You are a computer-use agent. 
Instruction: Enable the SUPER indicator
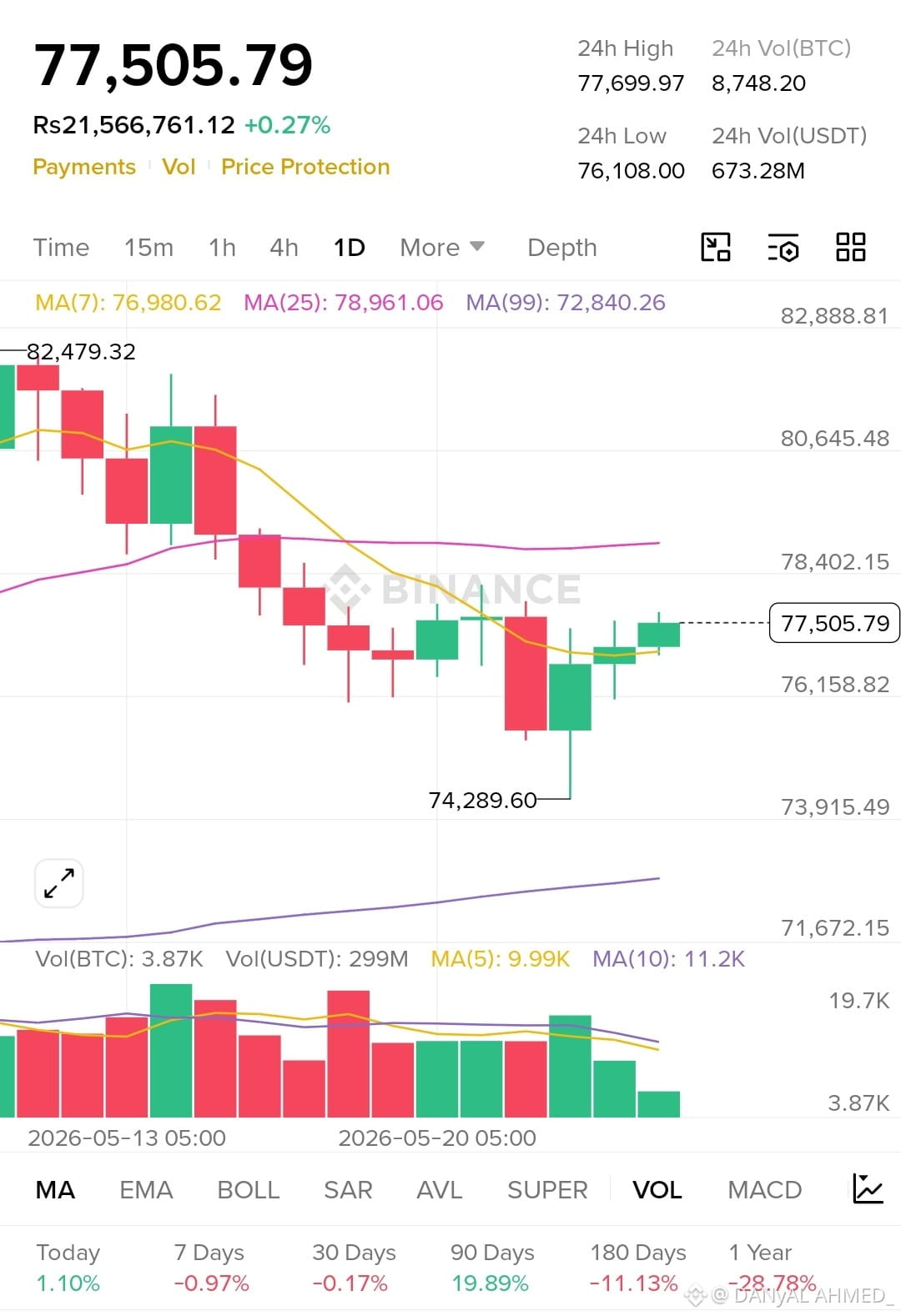(547, 1190)
